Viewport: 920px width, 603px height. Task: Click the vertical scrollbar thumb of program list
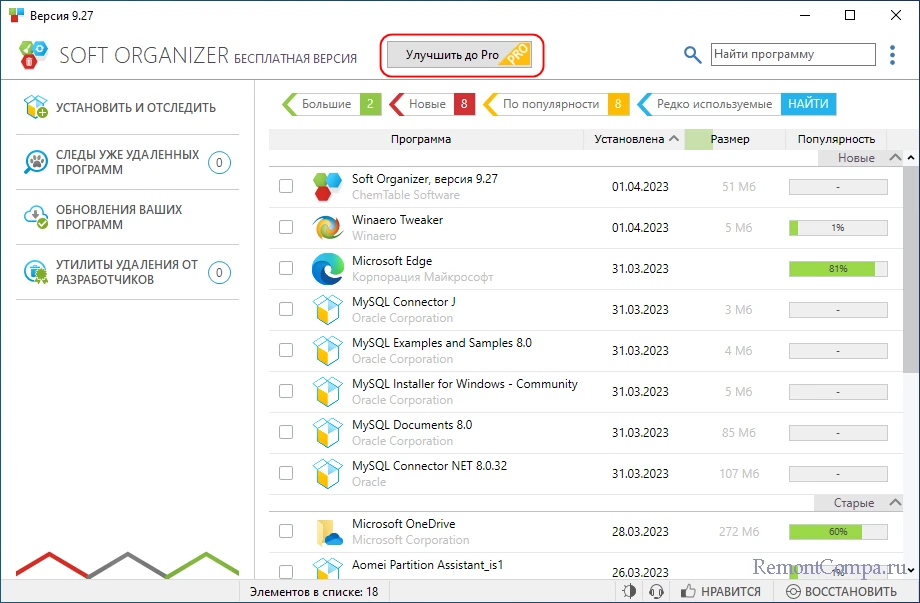click(911, 269)
